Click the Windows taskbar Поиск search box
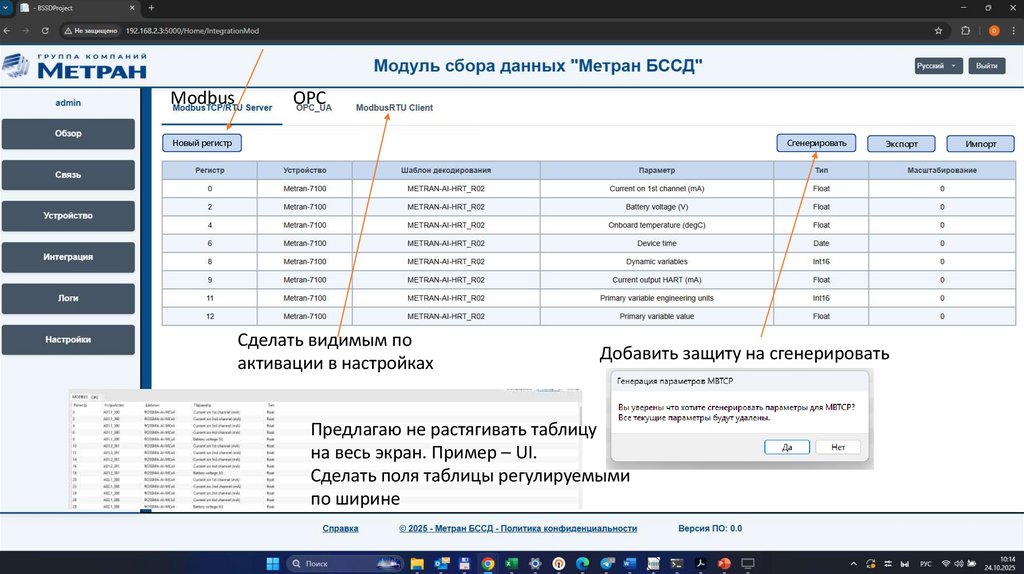Screen dimensions: 1024x574 click(344, 563)
